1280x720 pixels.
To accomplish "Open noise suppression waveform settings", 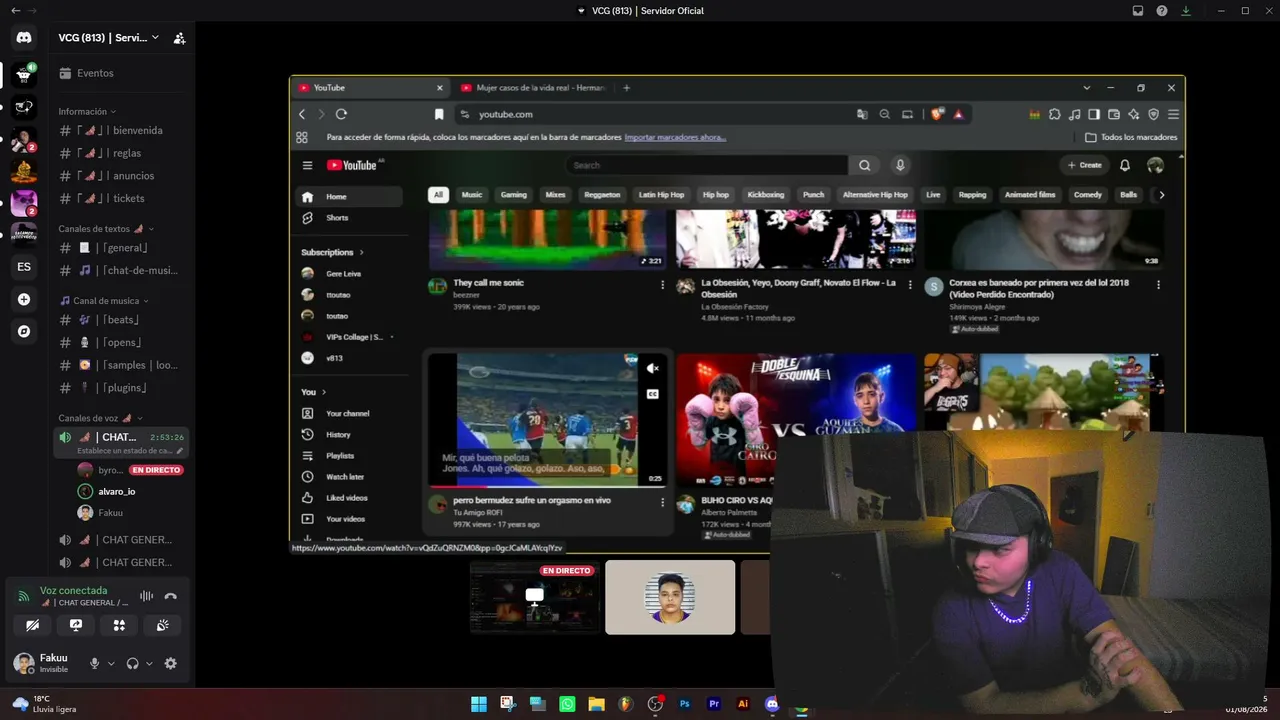I will click(146, 596).
